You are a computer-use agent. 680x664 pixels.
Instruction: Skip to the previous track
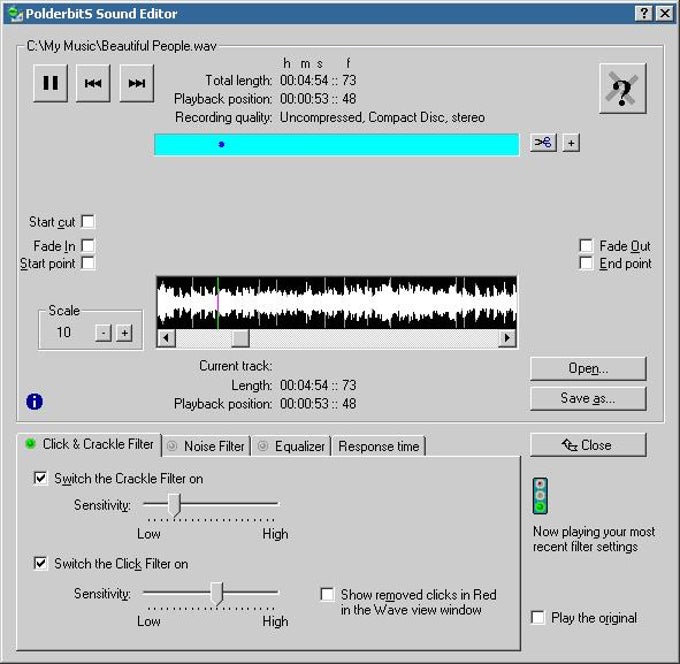93,83
